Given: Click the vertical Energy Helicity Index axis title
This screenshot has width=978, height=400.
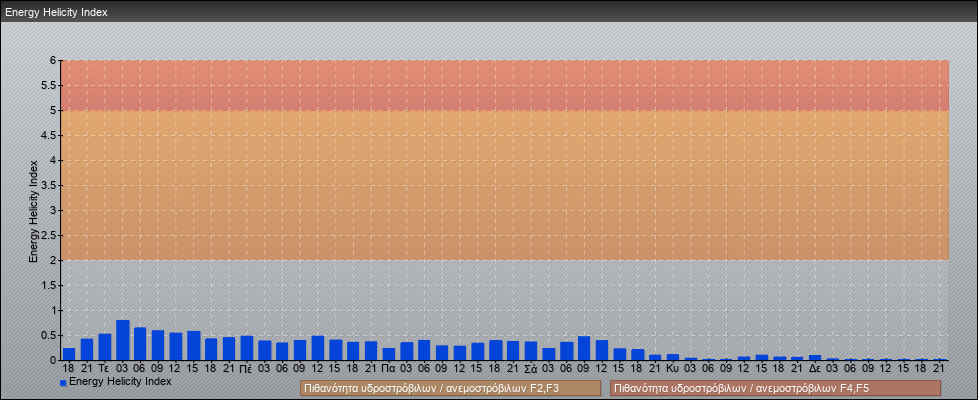Looking at the screenshot, I should click(x=33, y=211).
